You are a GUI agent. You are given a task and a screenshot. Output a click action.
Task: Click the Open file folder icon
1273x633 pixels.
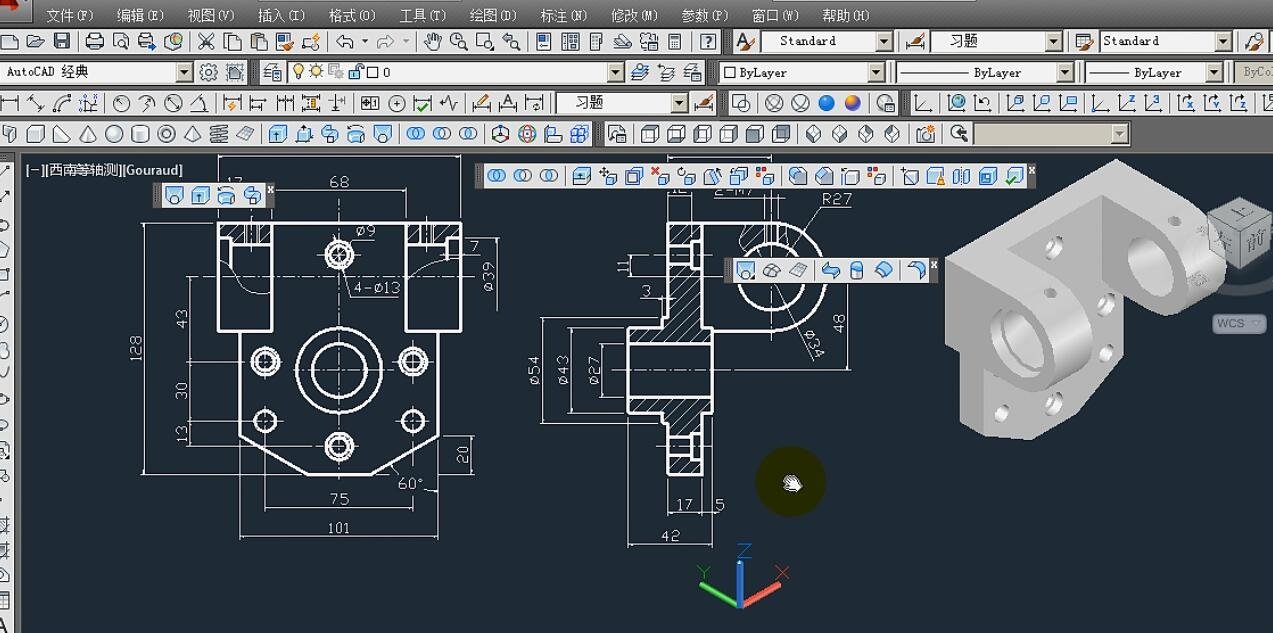pos(36,41)
